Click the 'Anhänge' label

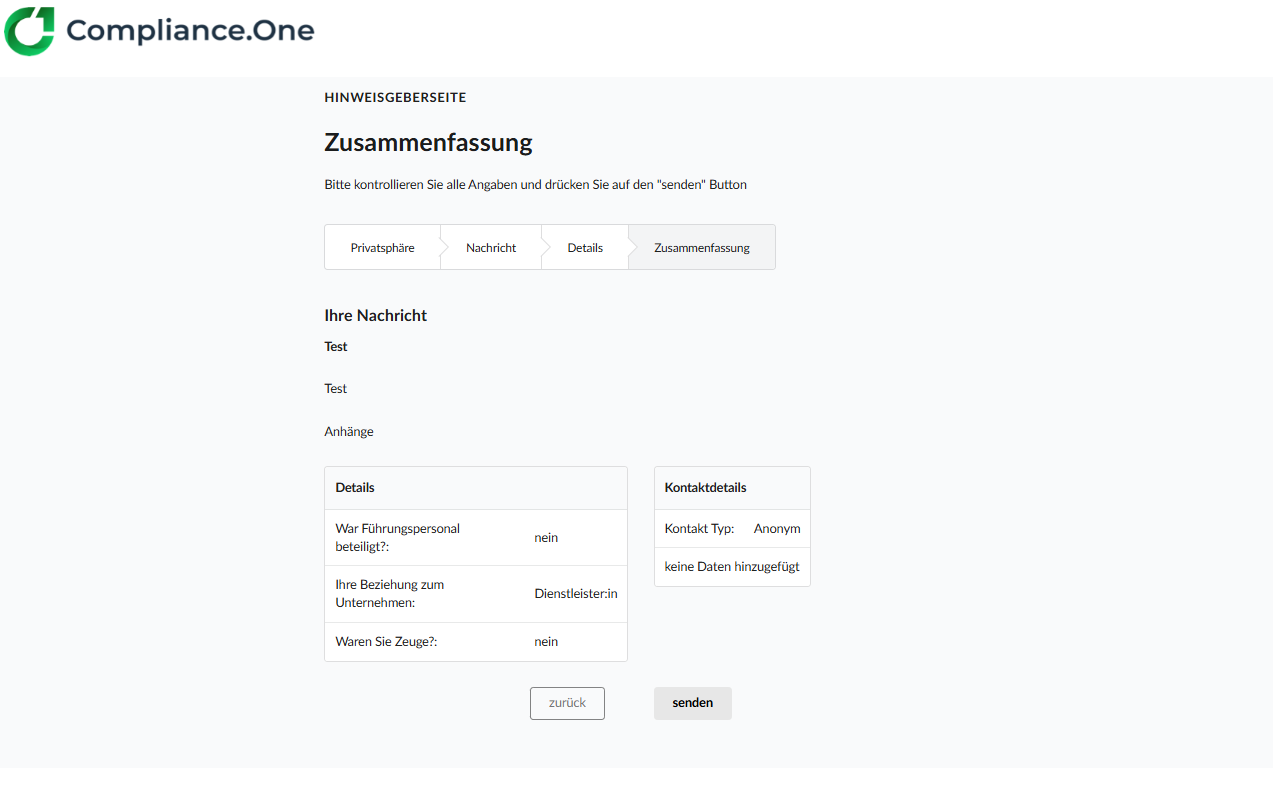349,432
